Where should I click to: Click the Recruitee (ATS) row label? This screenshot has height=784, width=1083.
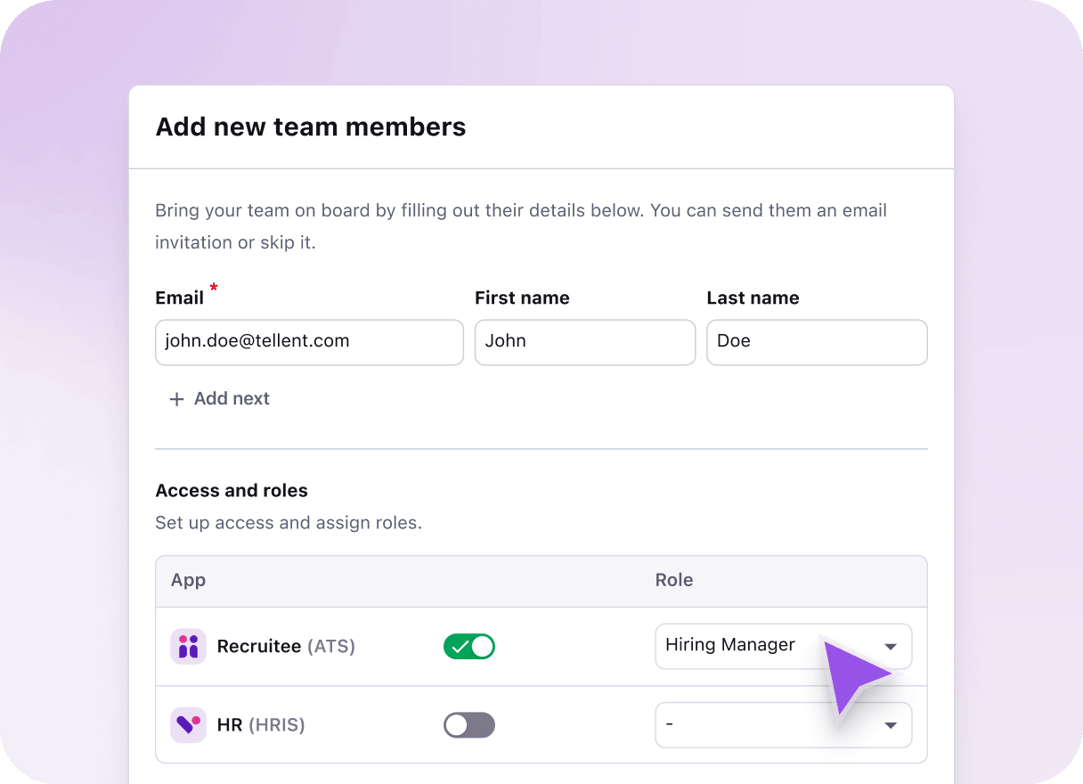[285, 646]
